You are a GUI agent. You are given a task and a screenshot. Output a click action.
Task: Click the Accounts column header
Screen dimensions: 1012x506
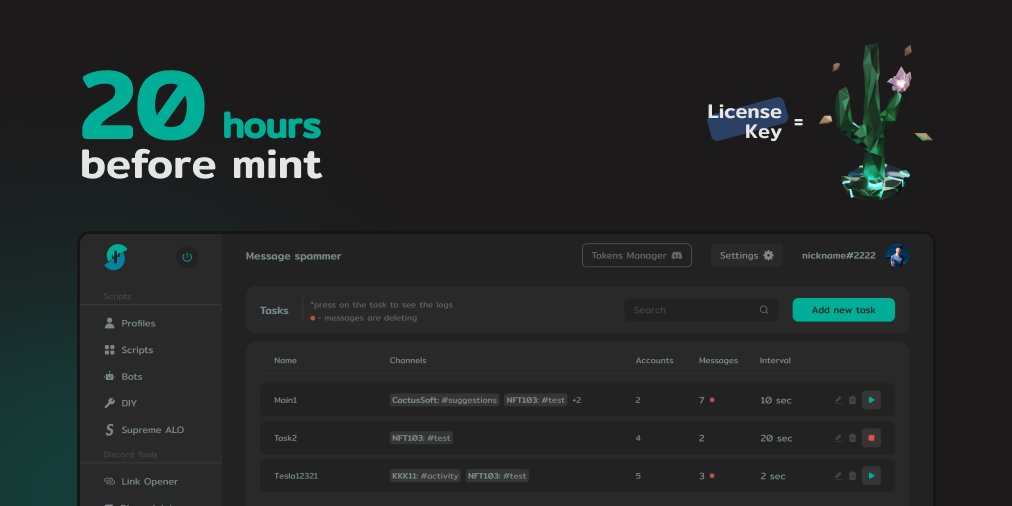click(654, 360)
